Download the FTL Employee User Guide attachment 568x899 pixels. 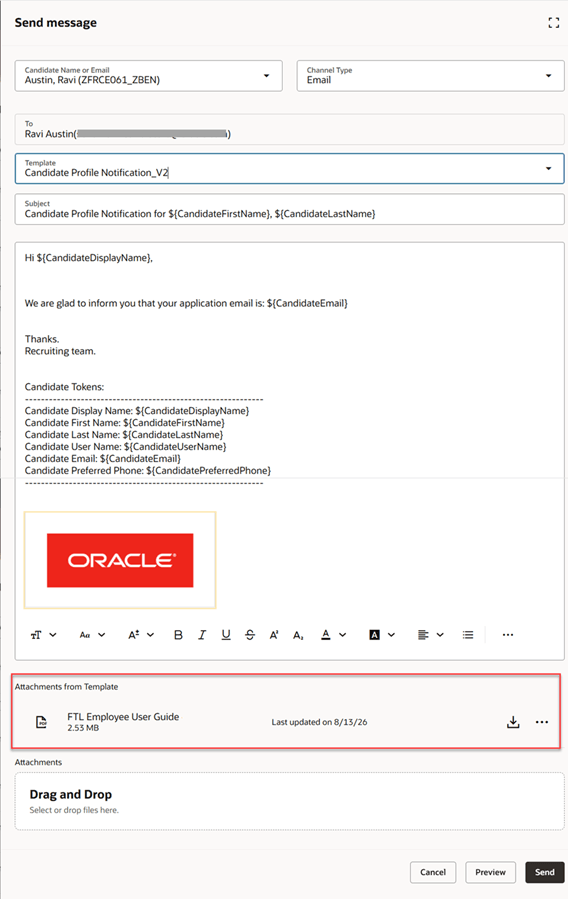click(x=513, y=722)
